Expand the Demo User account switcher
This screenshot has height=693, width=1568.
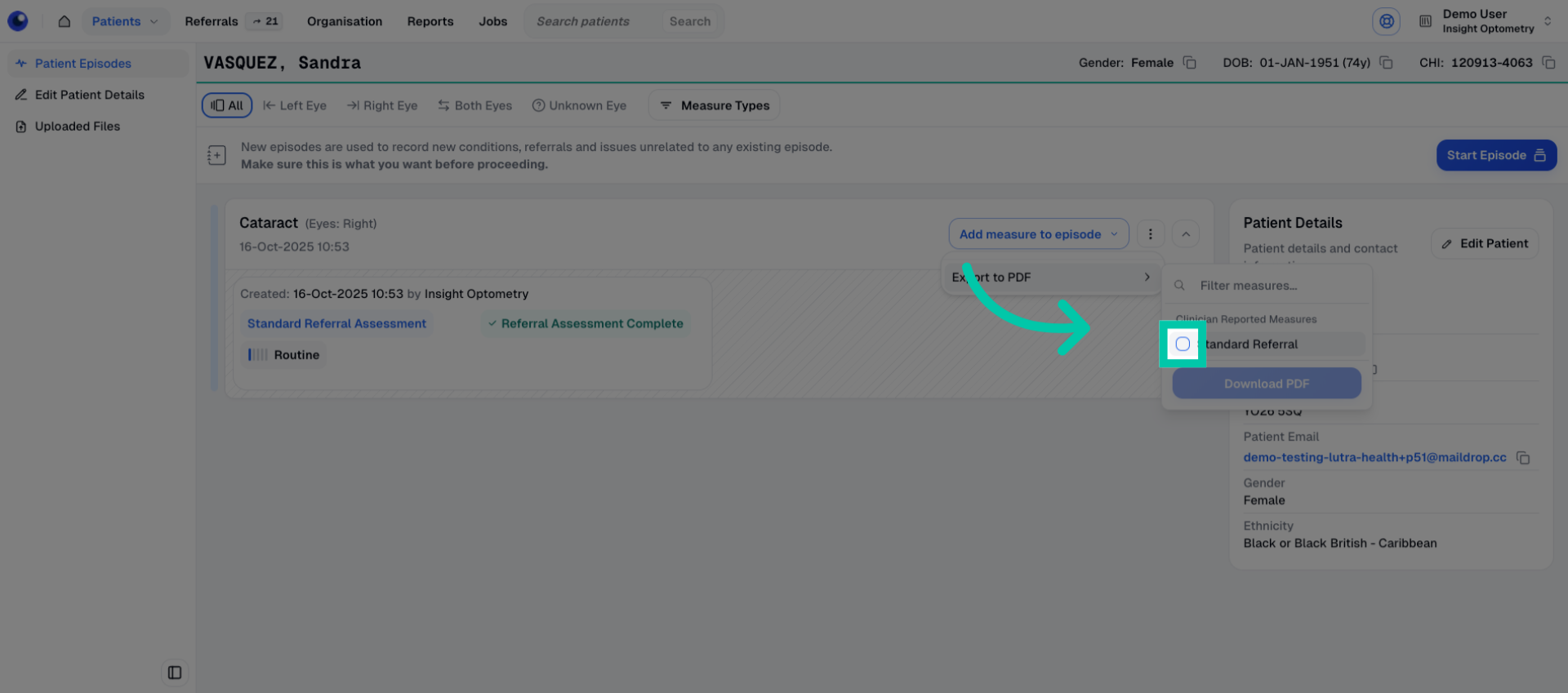[x=1548, y=21]
